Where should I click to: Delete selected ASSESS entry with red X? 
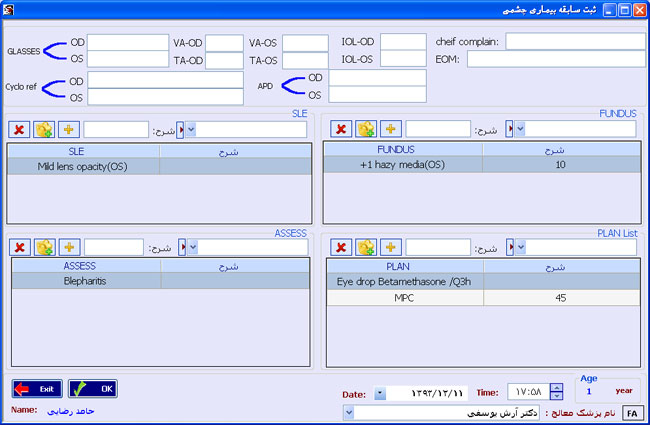19,248
